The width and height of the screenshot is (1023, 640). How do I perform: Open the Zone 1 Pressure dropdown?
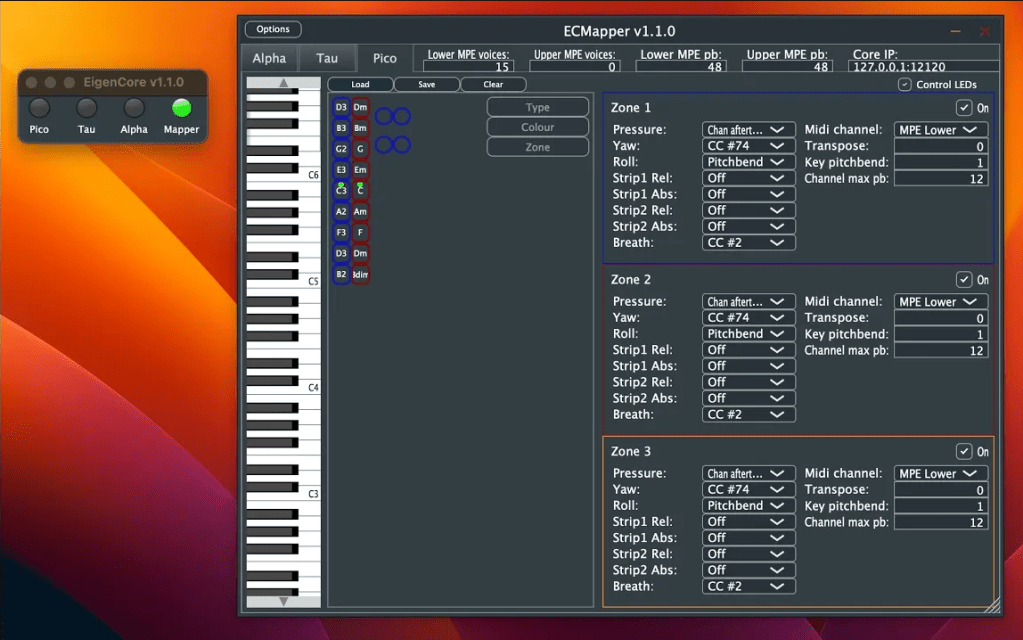click(x=748, y=129)
